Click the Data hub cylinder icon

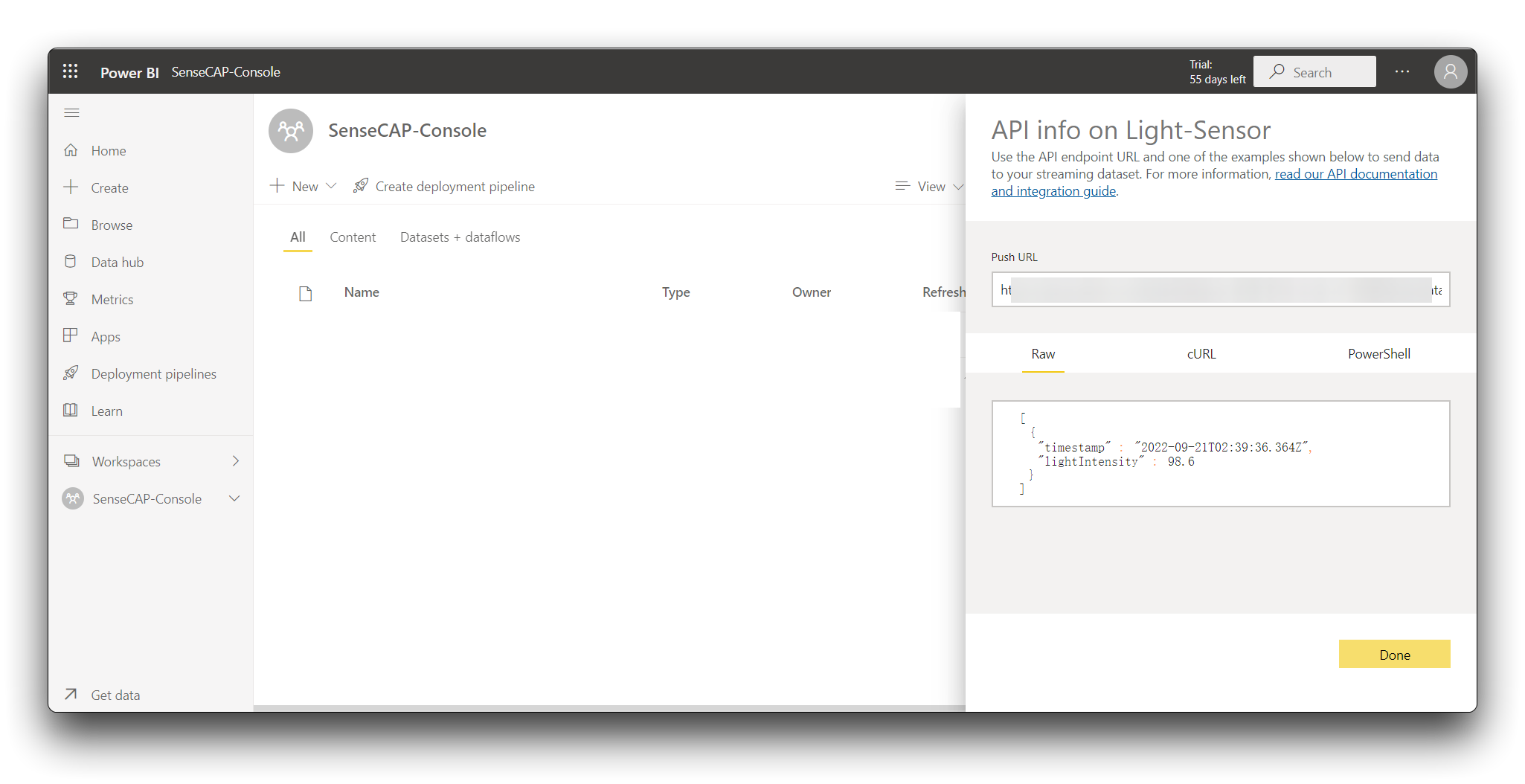pyautogui.click(x=71, y=261)
